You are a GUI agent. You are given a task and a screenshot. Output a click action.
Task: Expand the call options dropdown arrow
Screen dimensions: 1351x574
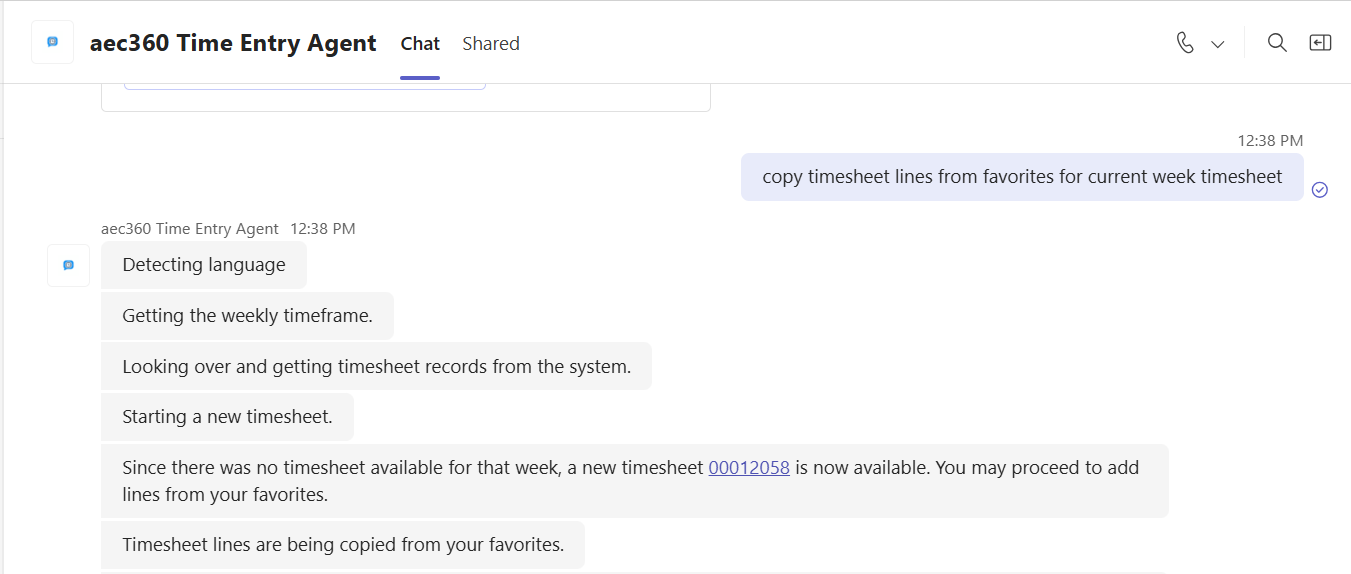coord(1218,44)
